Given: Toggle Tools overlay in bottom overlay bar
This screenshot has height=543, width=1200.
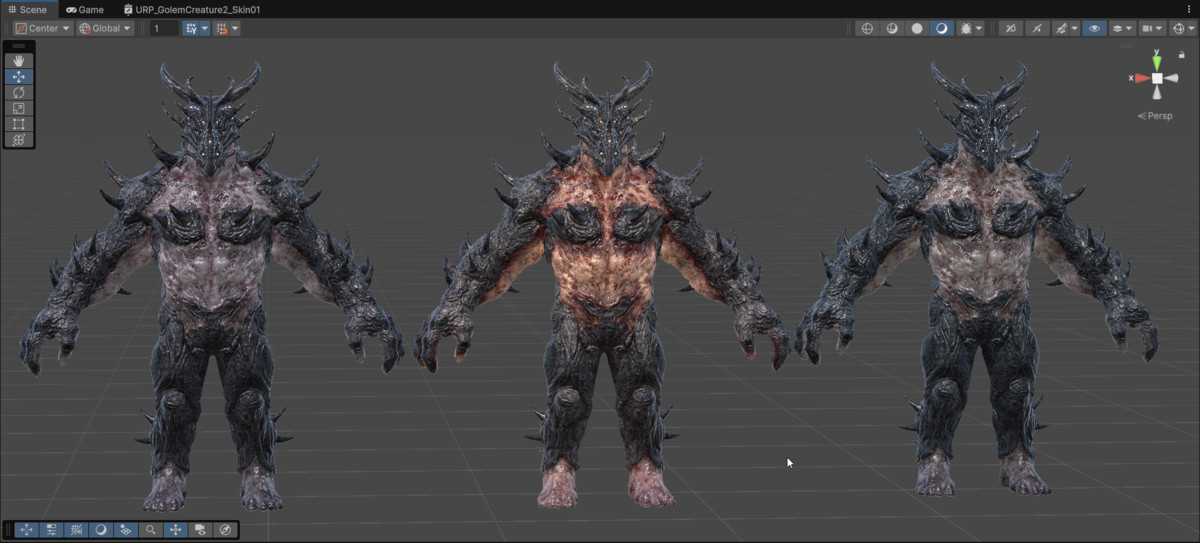Looking at the screenshot, I should click(26, 530).
